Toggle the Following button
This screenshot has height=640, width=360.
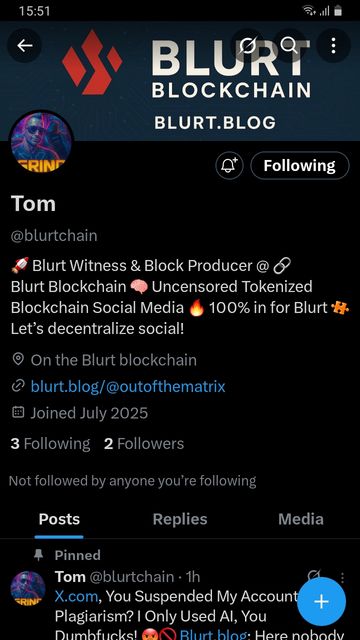pyautogui.click(x=300, y=166)
